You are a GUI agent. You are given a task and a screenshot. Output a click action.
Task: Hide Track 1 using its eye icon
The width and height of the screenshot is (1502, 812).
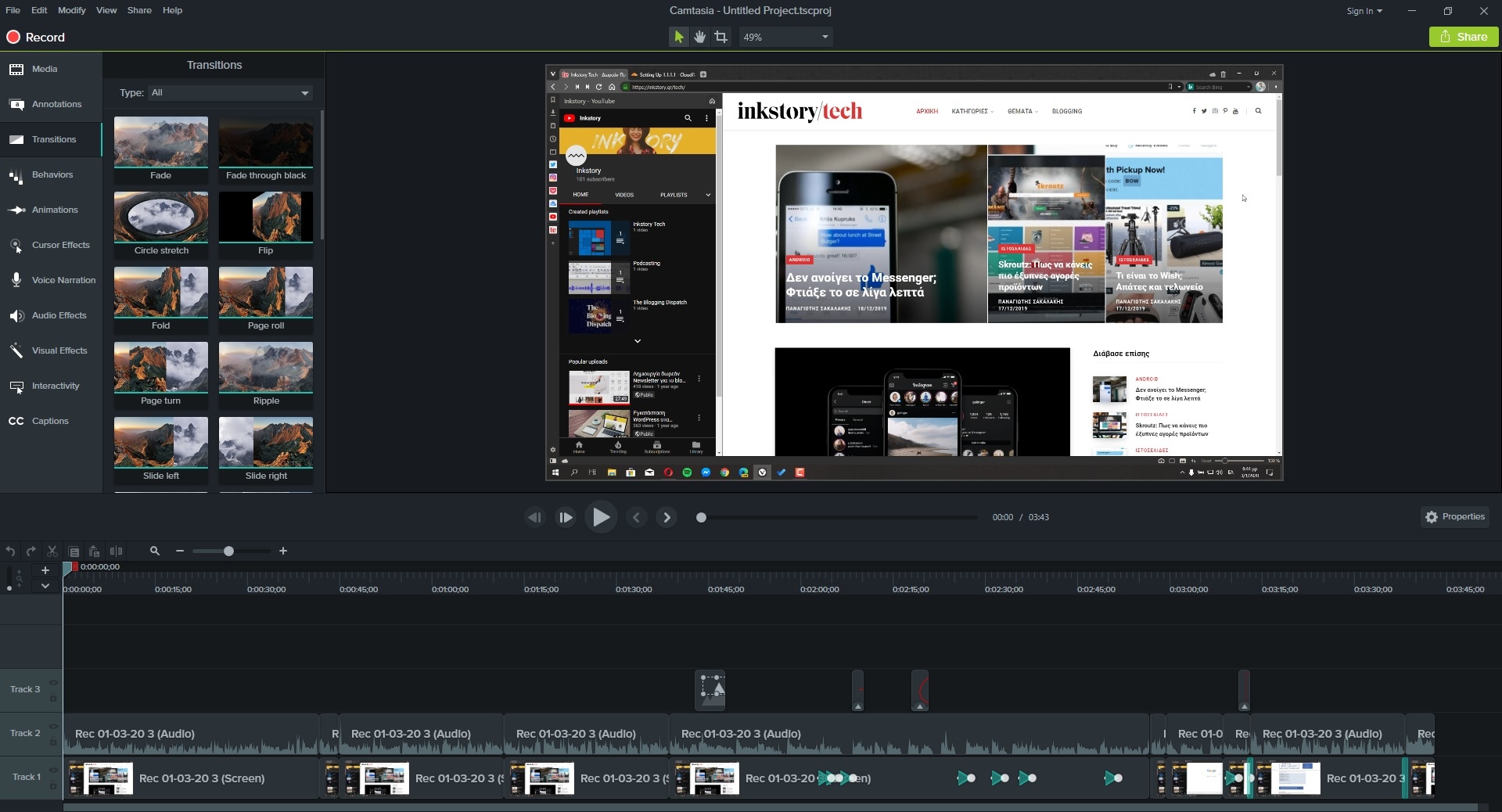pos(53,770)
